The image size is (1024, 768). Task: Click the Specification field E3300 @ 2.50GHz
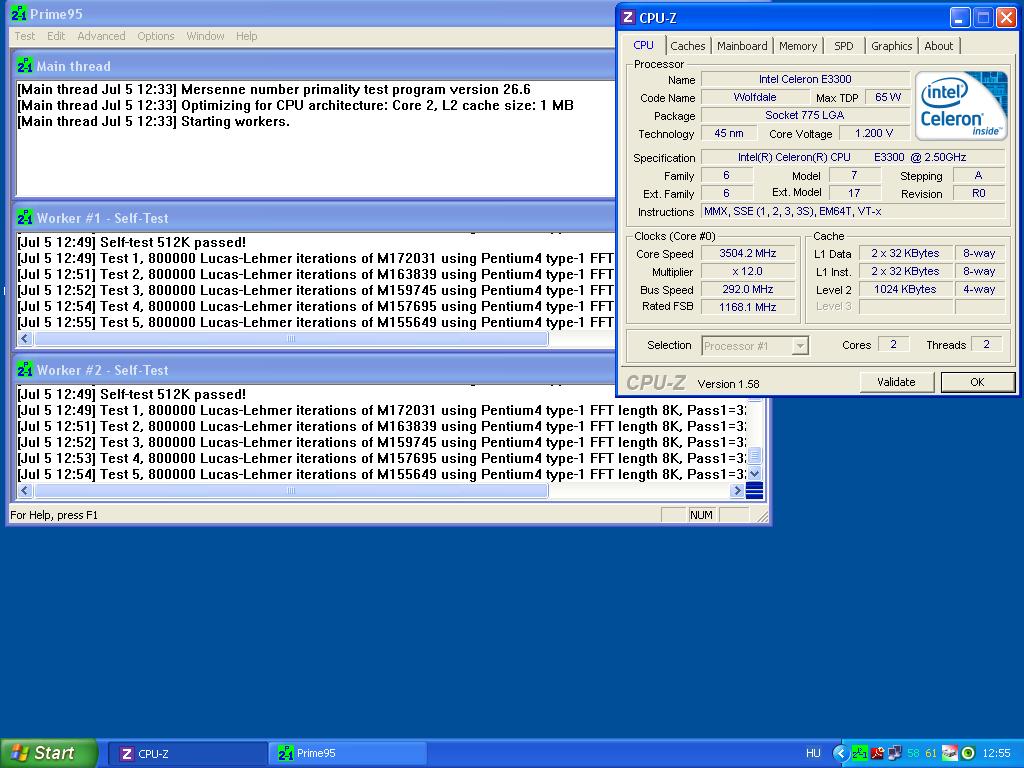point(853,157)
